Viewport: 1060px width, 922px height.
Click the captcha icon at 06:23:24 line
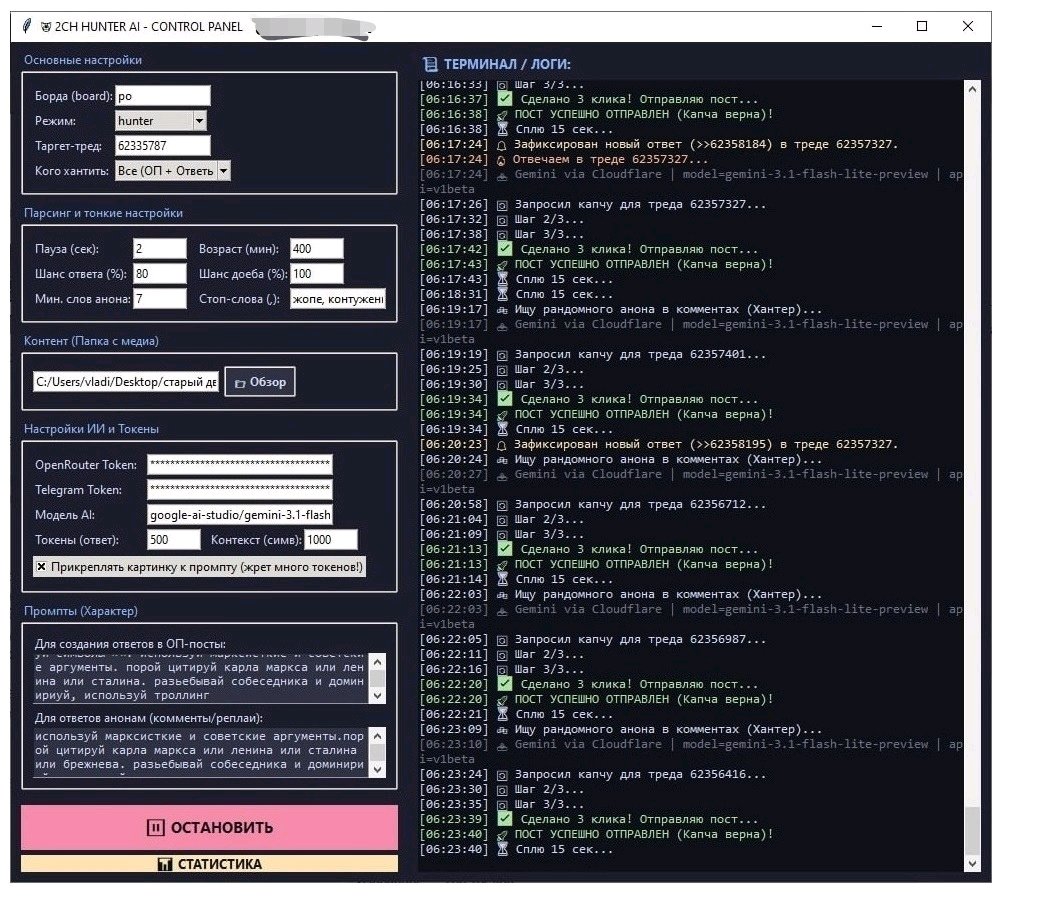click(x=502, y=775)
